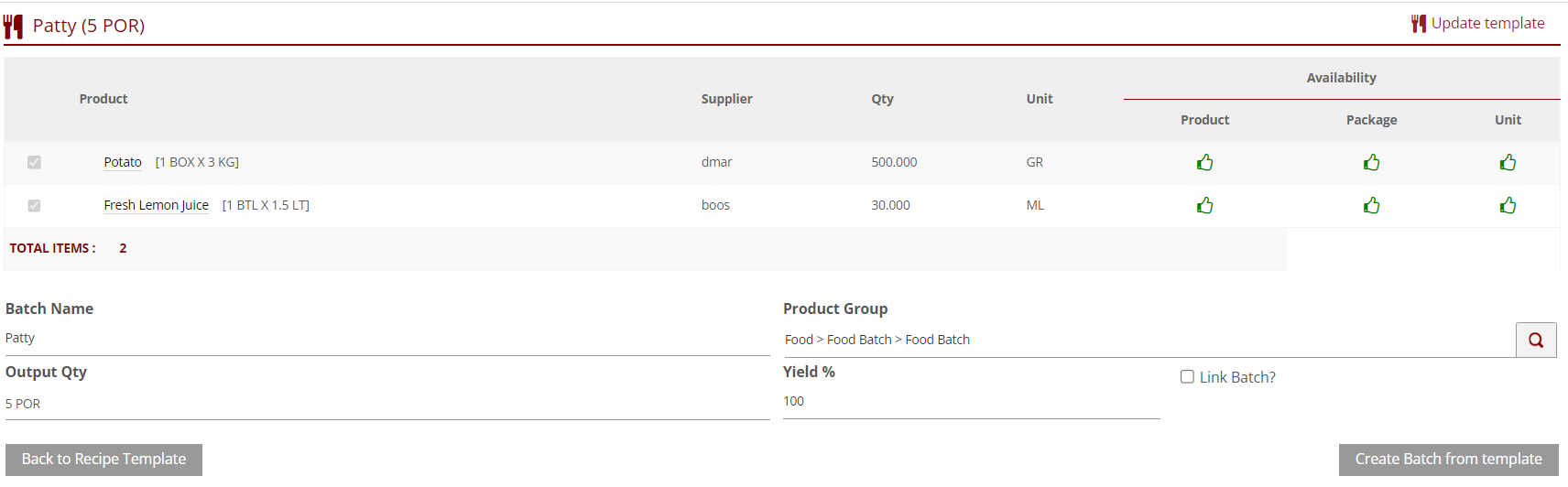Open the Update template link
1568x487 pixels.
coord(1486,24)
